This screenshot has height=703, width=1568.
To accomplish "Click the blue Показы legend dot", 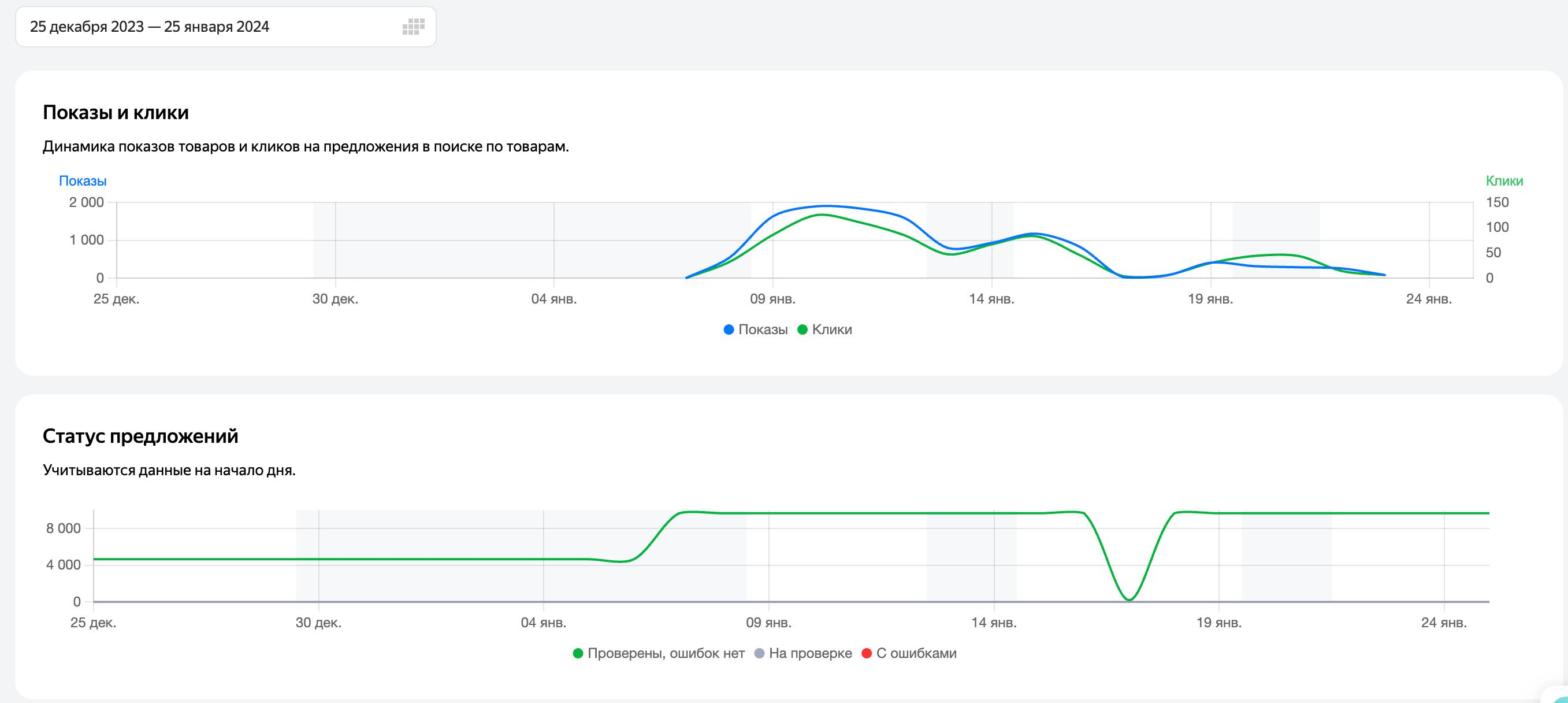I will click(x=729, y=330).
